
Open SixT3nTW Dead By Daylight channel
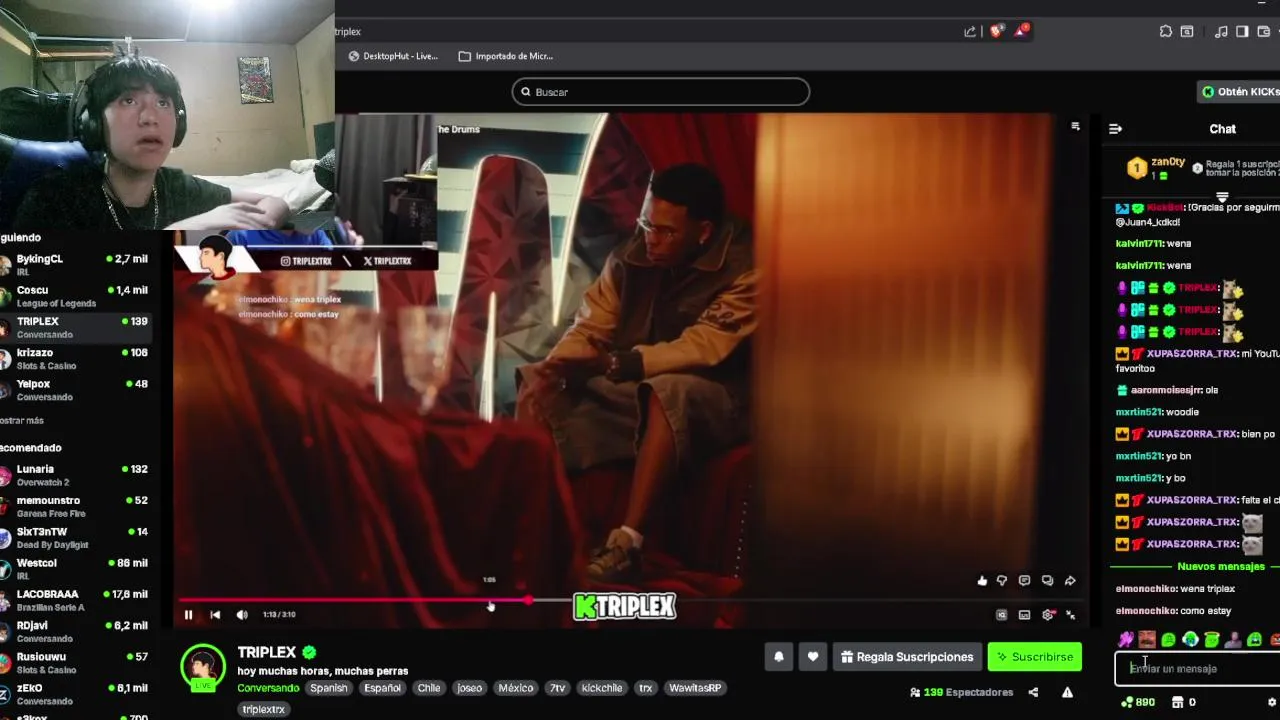click(75, 538)
